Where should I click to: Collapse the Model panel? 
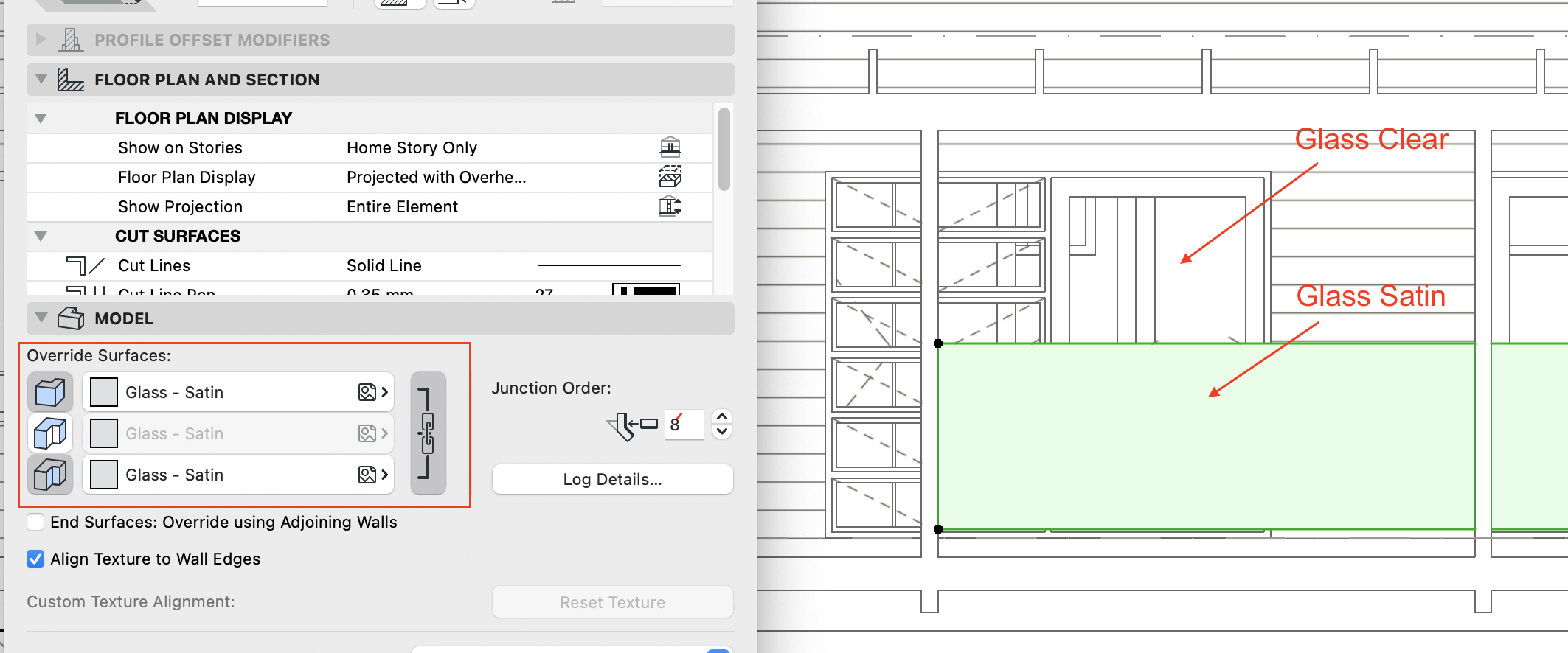[x=41, y=318]
